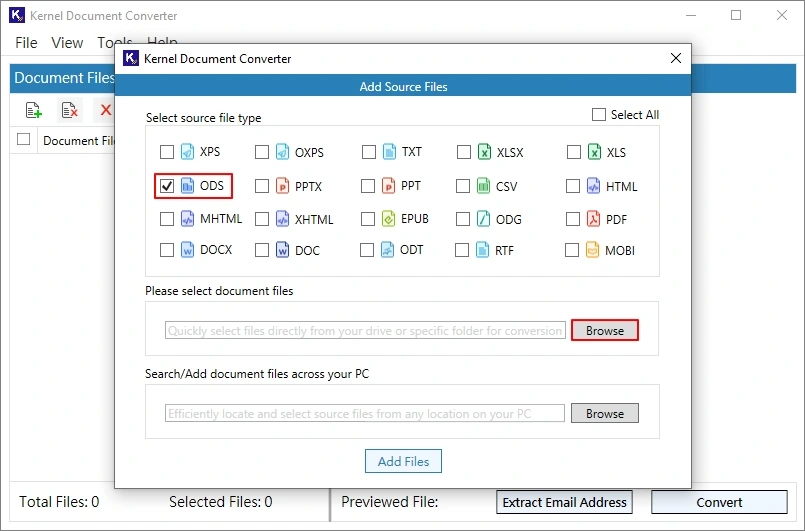Open the View menu
The width and height of the screenshot is (805, 531).
[x=67, y=43]
